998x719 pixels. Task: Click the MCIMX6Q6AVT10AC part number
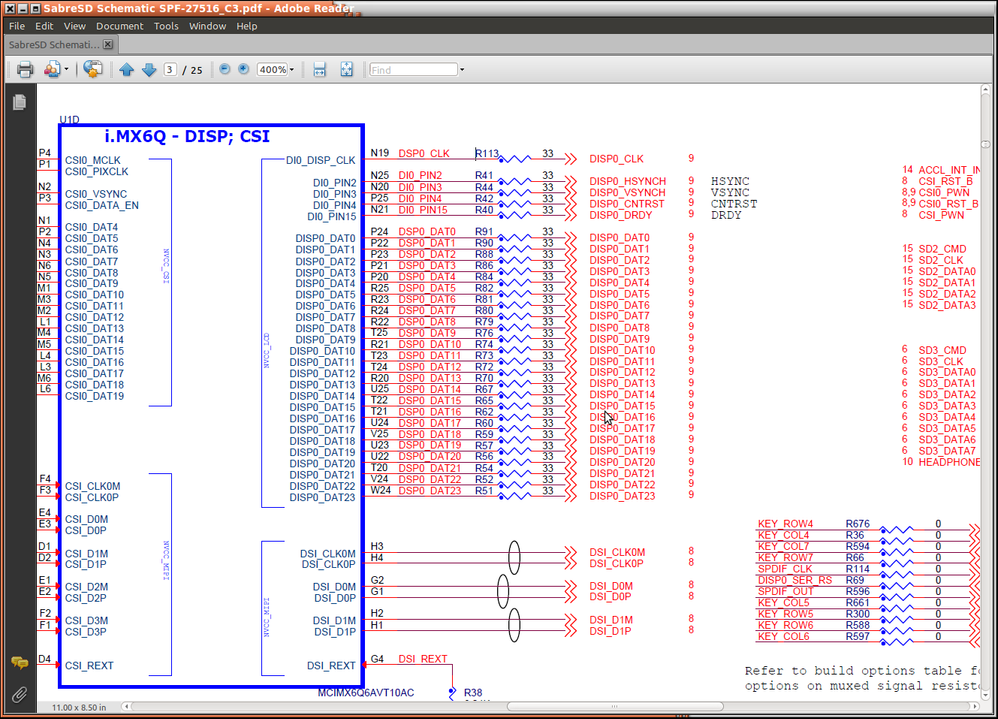point(366,692)
